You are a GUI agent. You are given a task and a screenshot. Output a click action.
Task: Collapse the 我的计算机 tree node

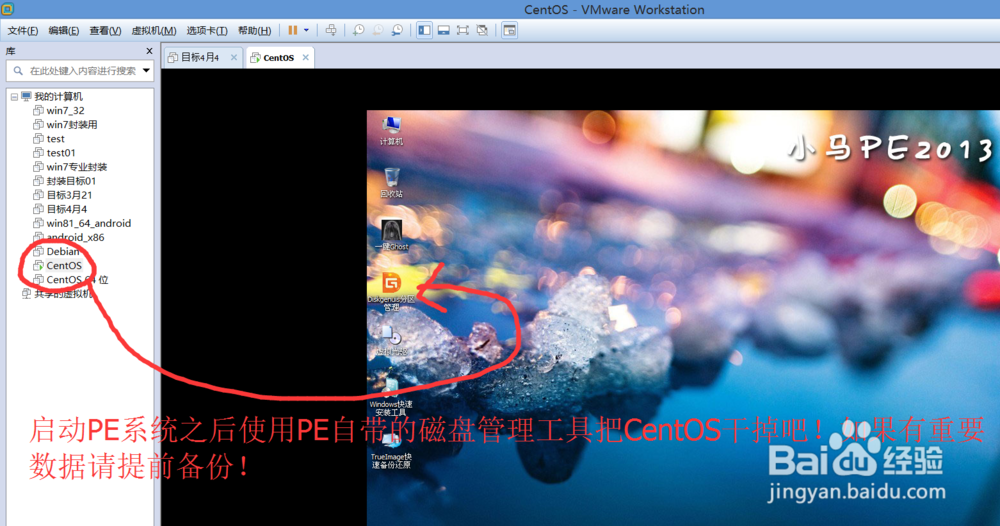click(14, 97)
